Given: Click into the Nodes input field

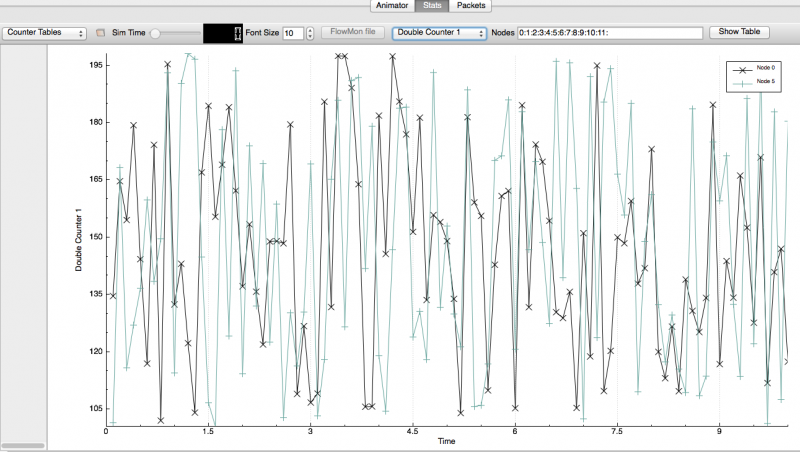Looking at the screenshot, I should 610,33.
